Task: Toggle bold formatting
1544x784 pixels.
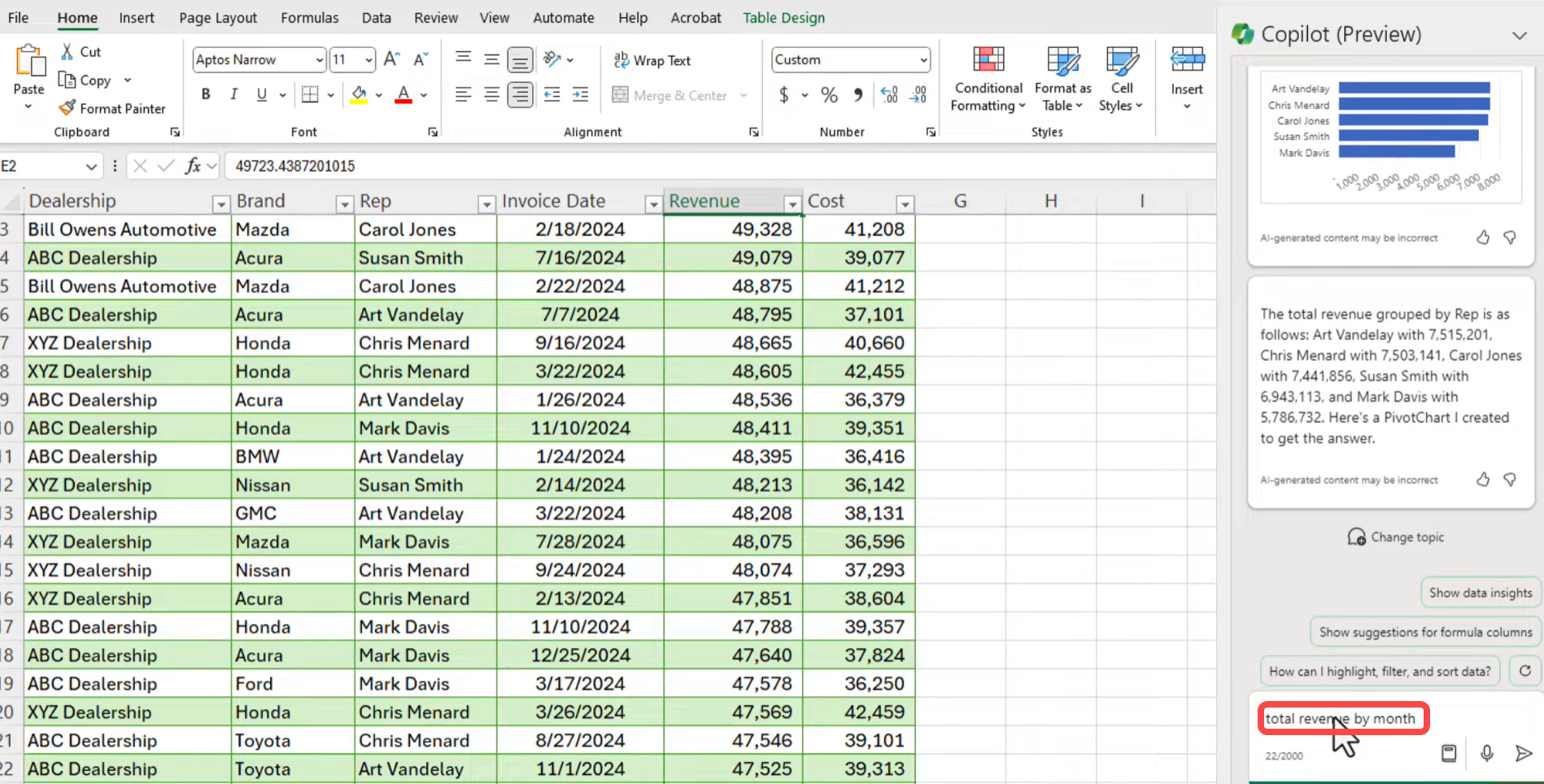Action: pos(206,94)
